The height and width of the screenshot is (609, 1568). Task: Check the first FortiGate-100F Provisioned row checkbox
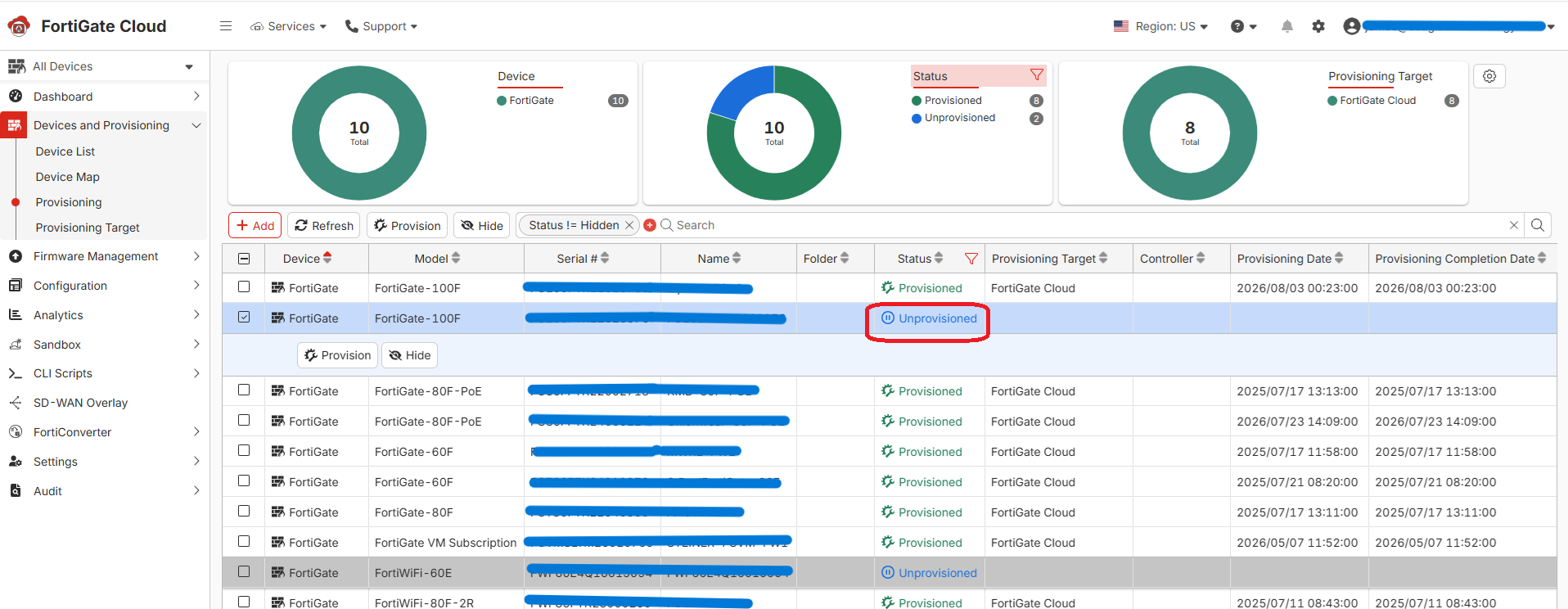click(244, 286)
